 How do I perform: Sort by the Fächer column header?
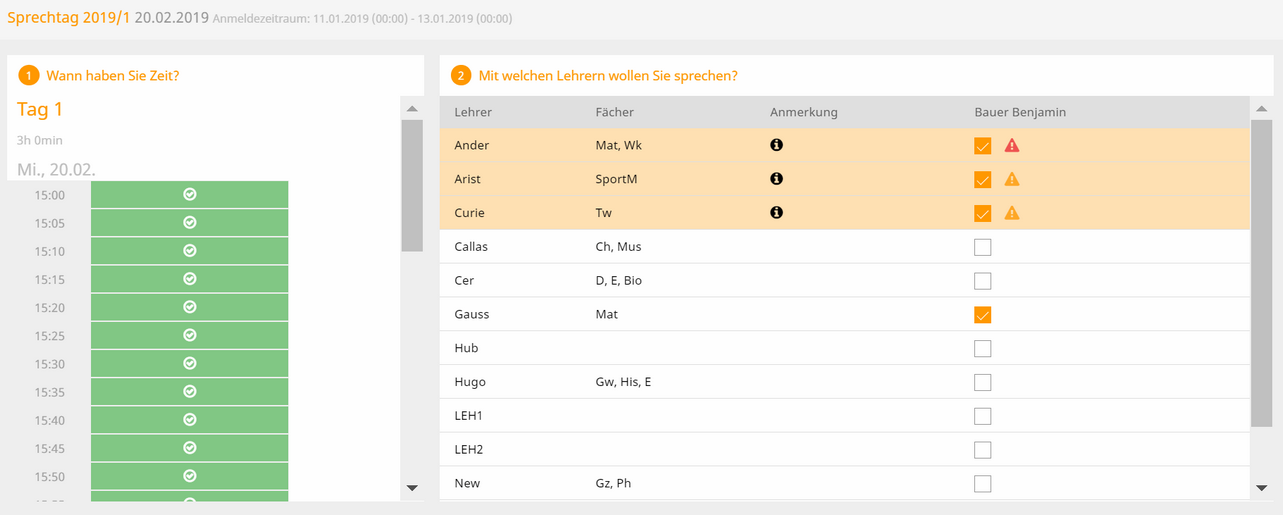(x=614, y=112)
